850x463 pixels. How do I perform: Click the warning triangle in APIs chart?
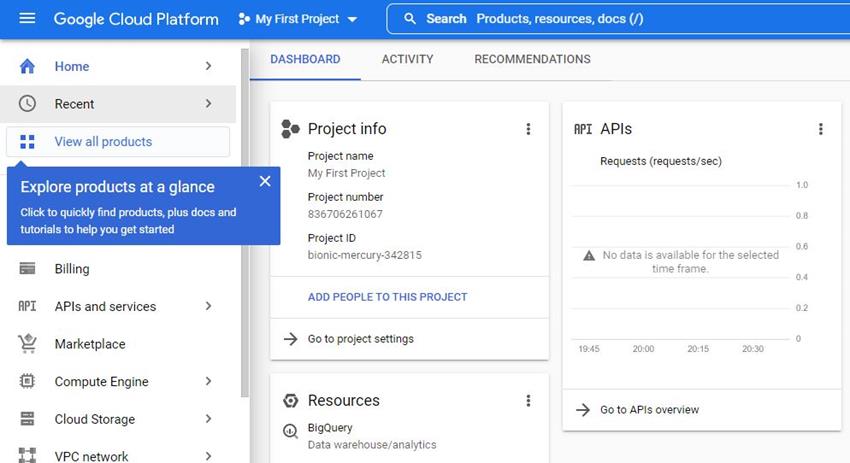[589, 255]
